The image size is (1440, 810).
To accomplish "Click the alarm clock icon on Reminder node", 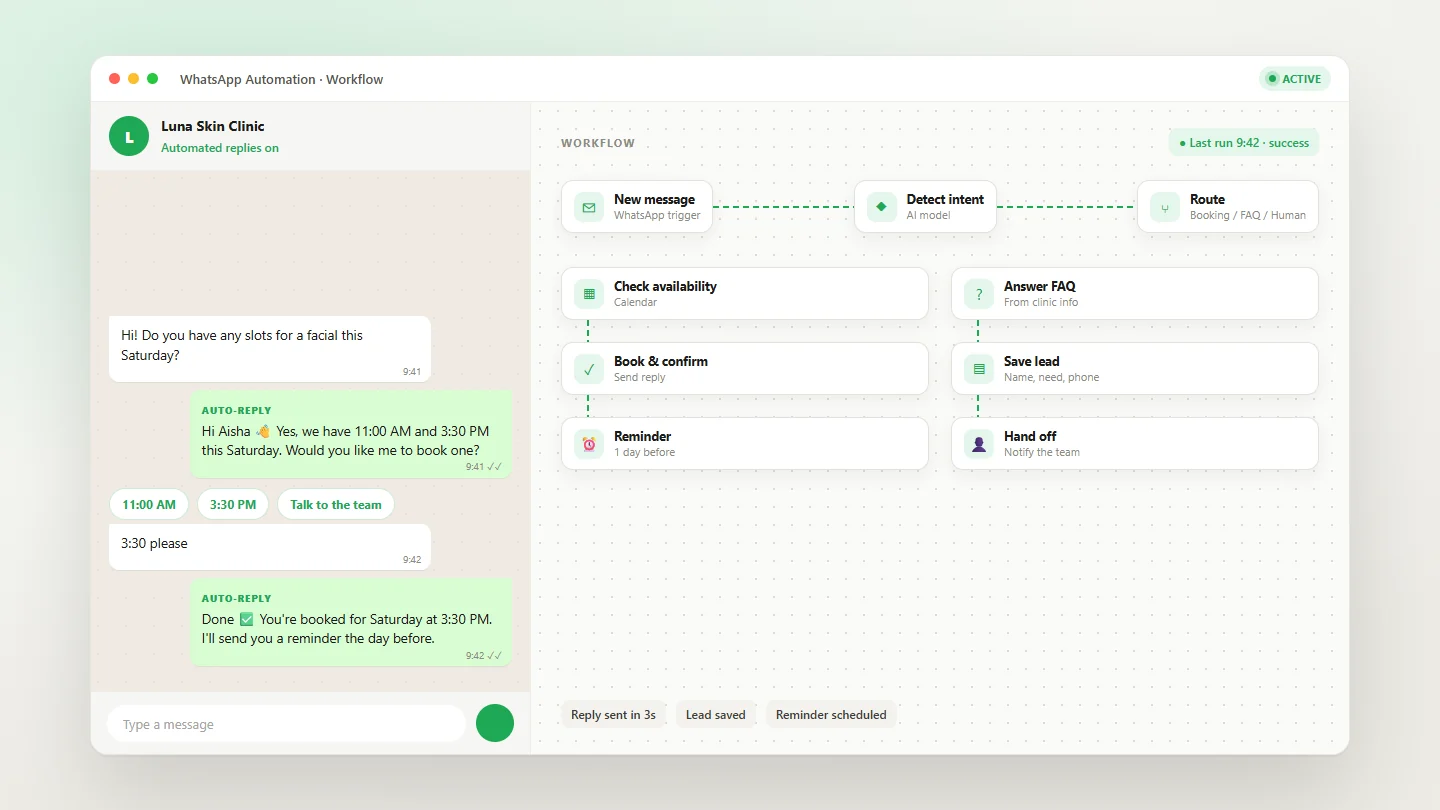I will click(x=589, y=444).
